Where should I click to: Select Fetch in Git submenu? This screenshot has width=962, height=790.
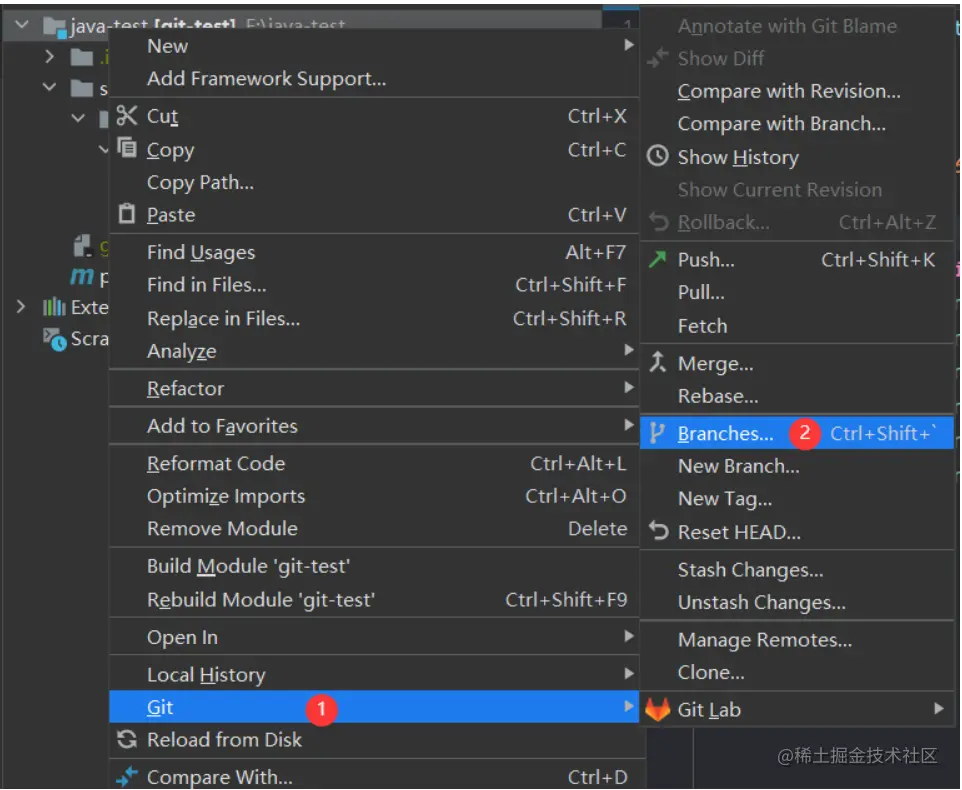click(x=796, y=325)
